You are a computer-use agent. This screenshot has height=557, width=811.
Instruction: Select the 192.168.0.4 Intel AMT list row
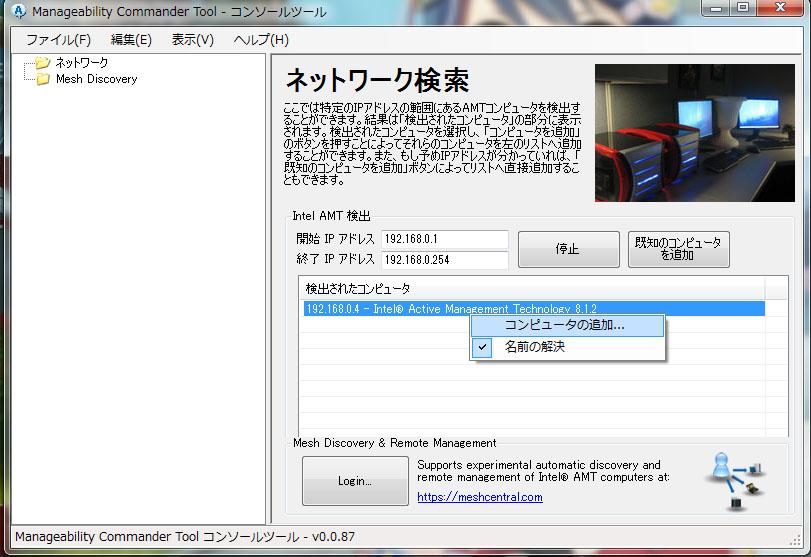point(534,309)
